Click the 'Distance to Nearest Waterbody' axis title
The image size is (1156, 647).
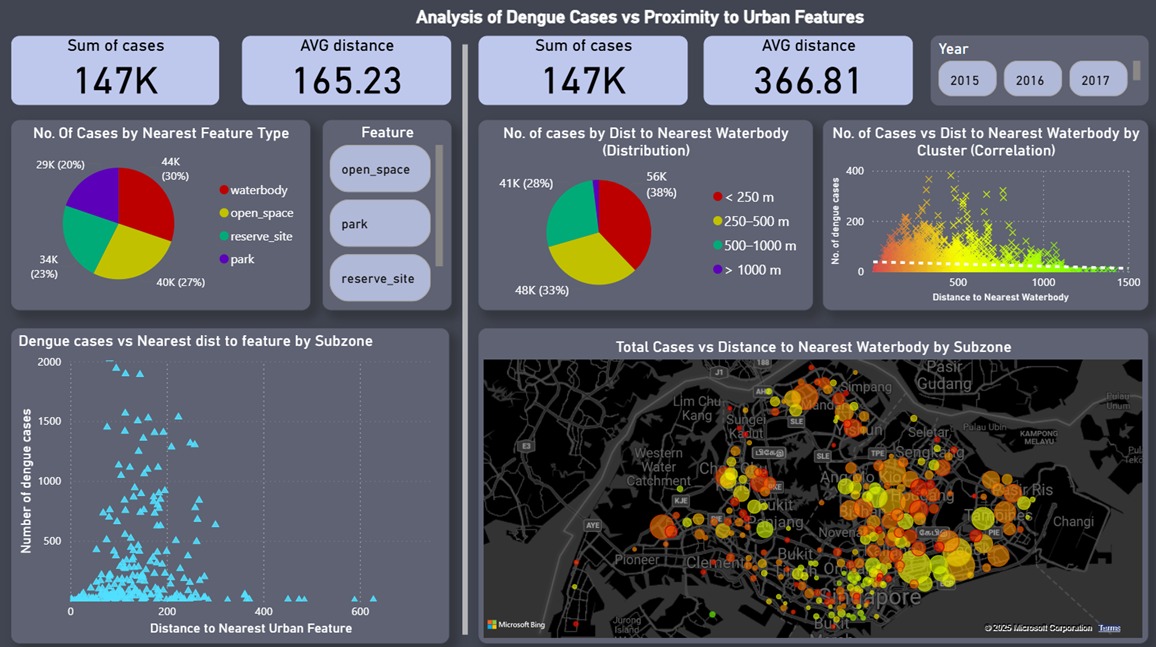[x=1000, y=297]
